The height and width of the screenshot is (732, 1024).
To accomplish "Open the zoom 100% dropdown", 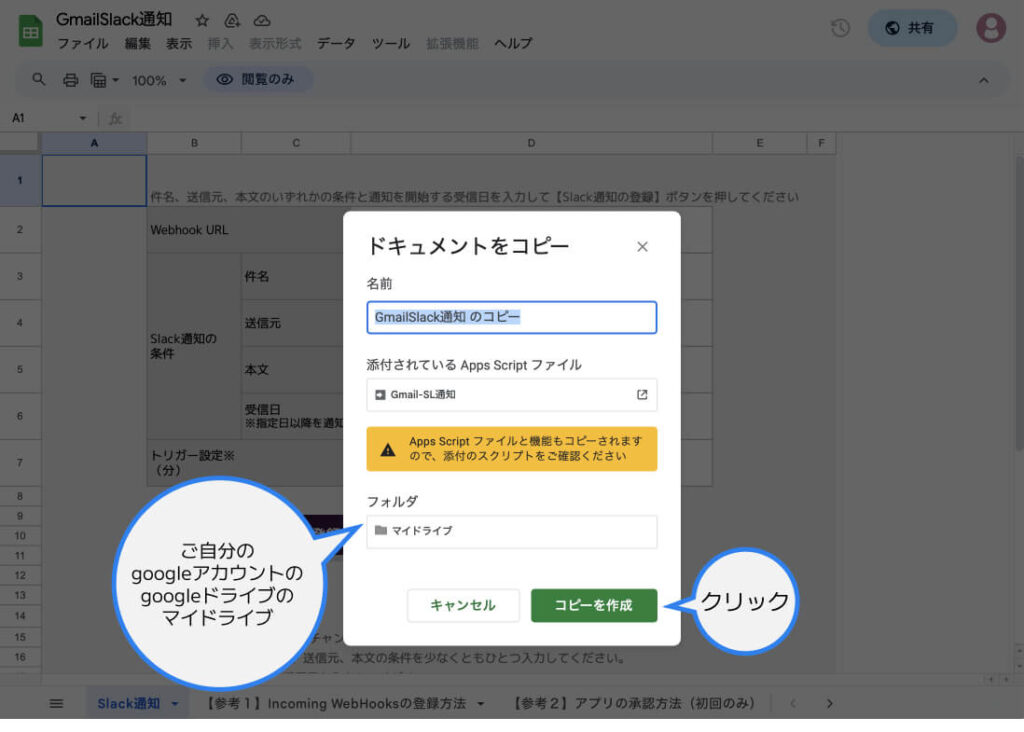I will click(x=159, y=80).
